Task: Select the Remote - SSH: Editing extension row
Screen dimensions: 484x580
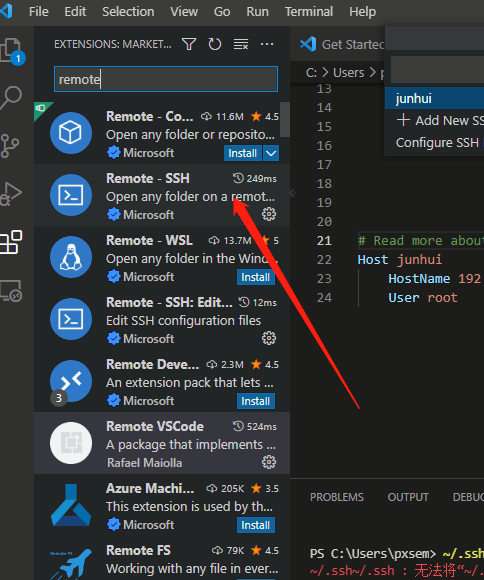Action: pos(162,320)
